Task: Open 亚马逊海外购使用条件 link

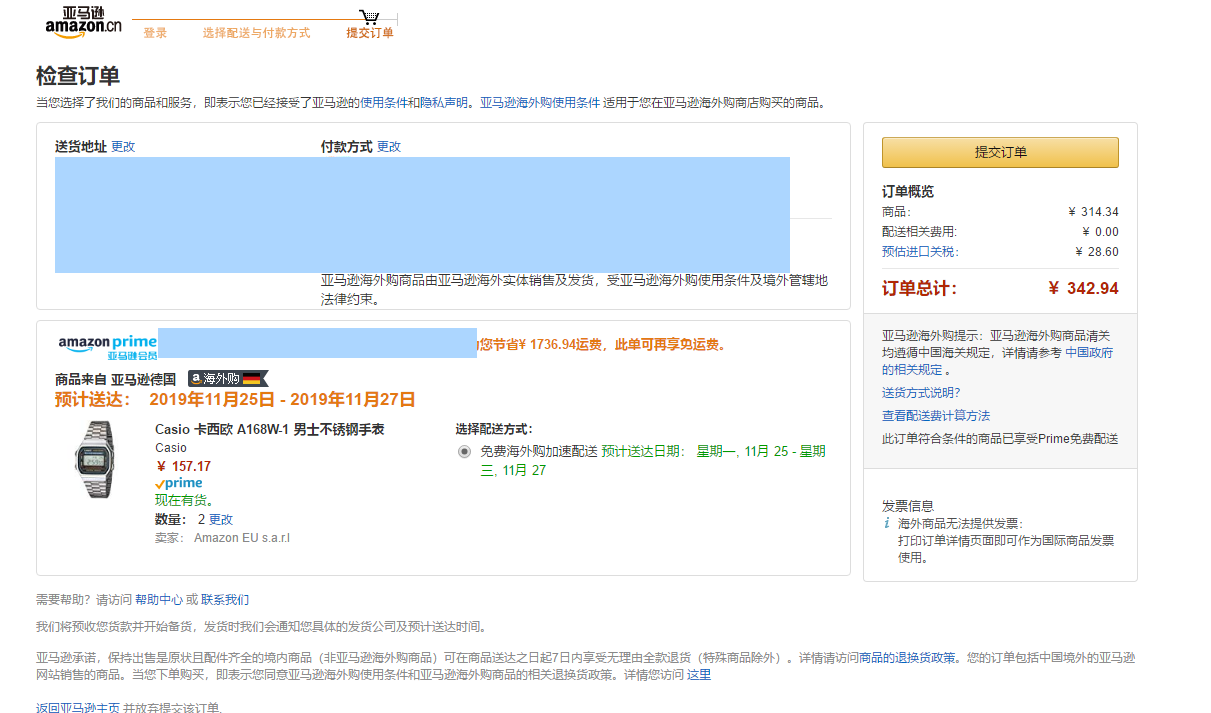Action: click(x=540, y=102)
